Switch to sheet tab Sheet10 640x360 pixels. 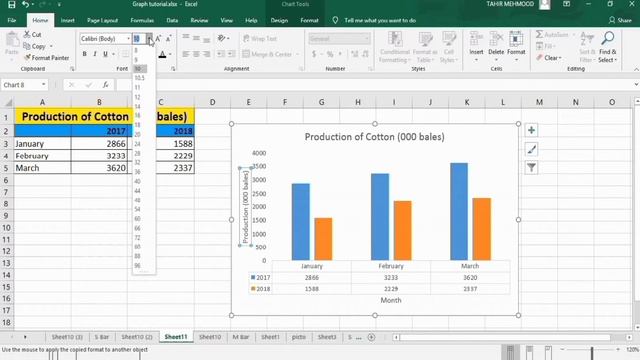210,337
